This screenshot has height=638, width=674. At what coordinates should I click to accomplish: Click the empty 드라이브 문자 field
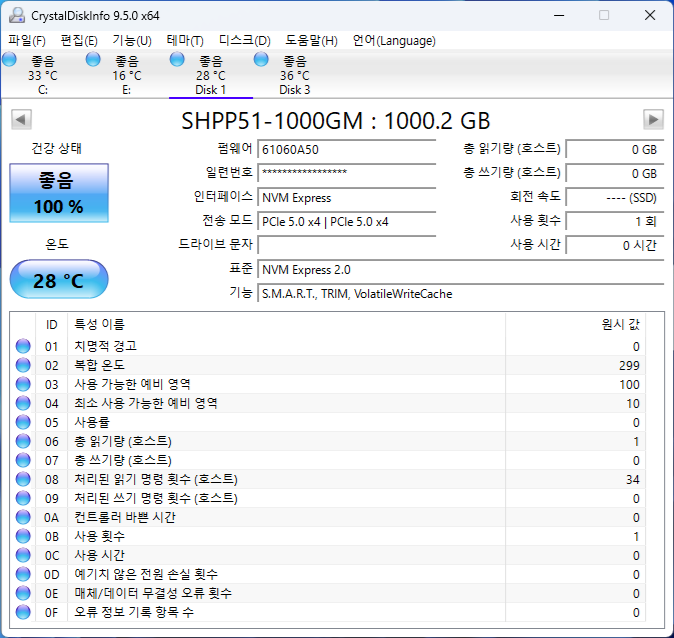tap(346, 245)
